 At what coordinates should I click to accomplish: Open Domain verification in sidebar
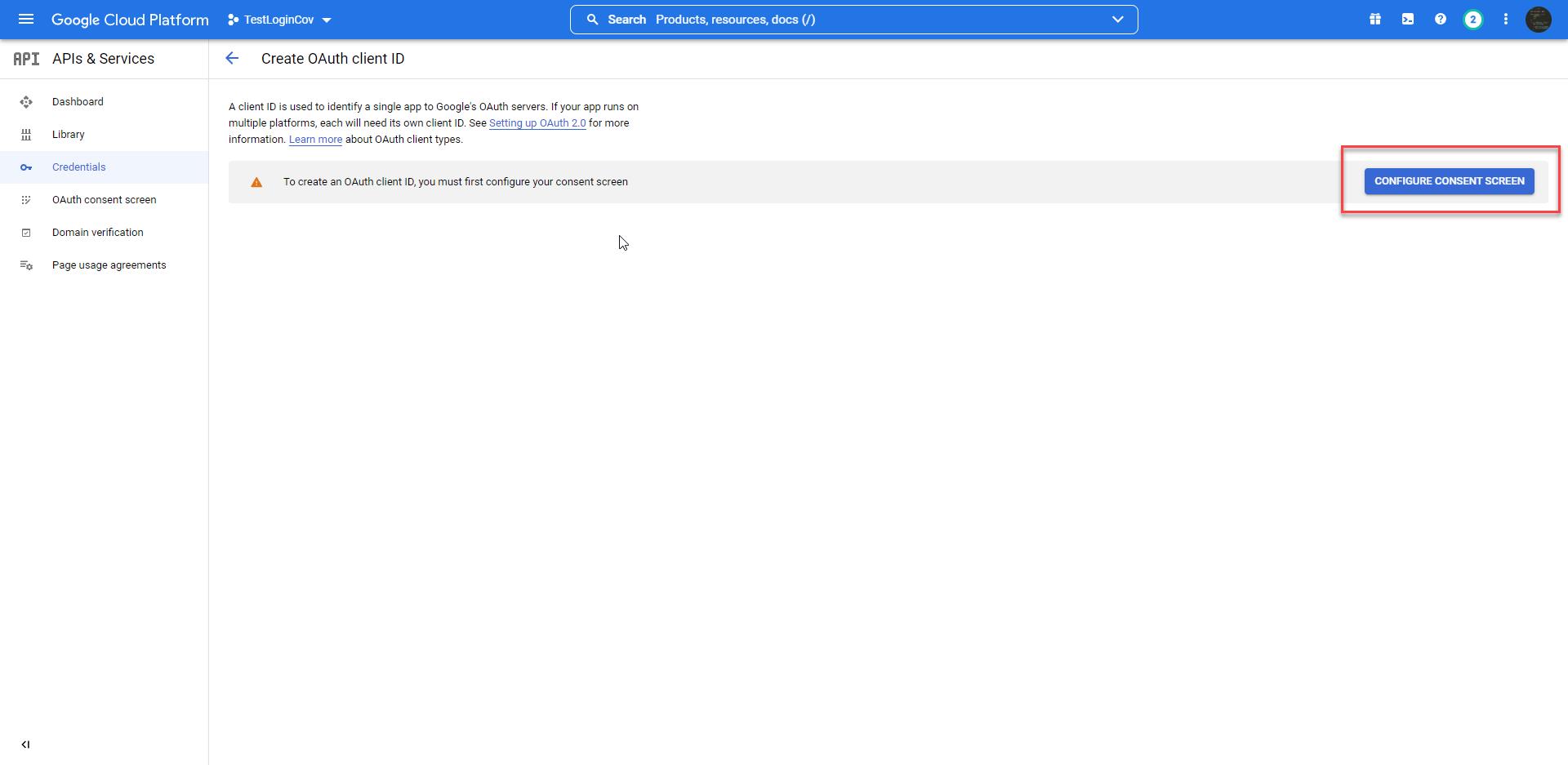click(105, 233)
